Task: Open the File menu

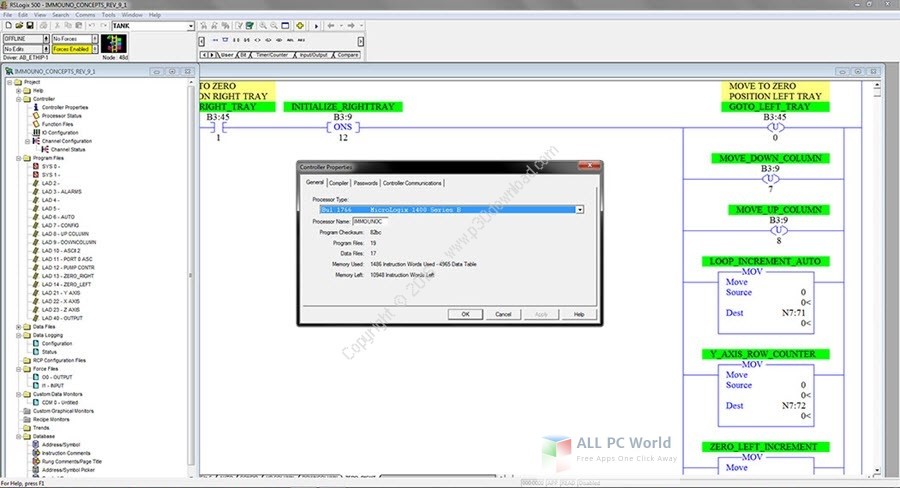Action: (7, 15)
